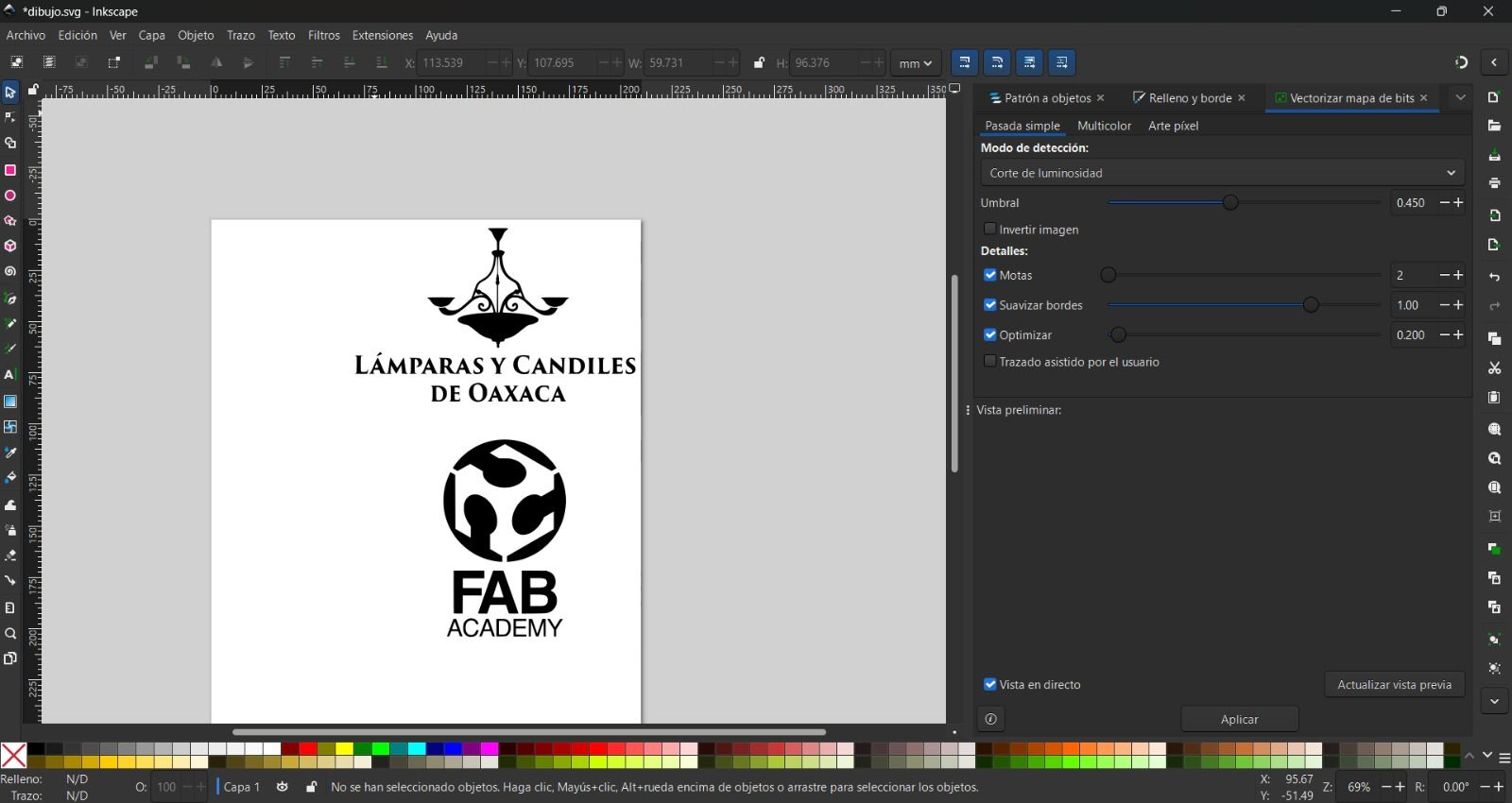Screen dimensions: 1512x803
Task: Click the Aplicar button
Action: coord(1239,719)
